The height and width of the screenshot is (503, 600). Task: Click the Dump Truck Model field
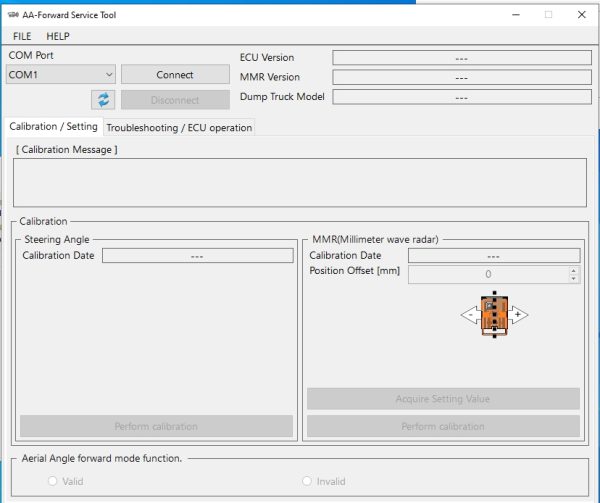click(x=462, y=97)
